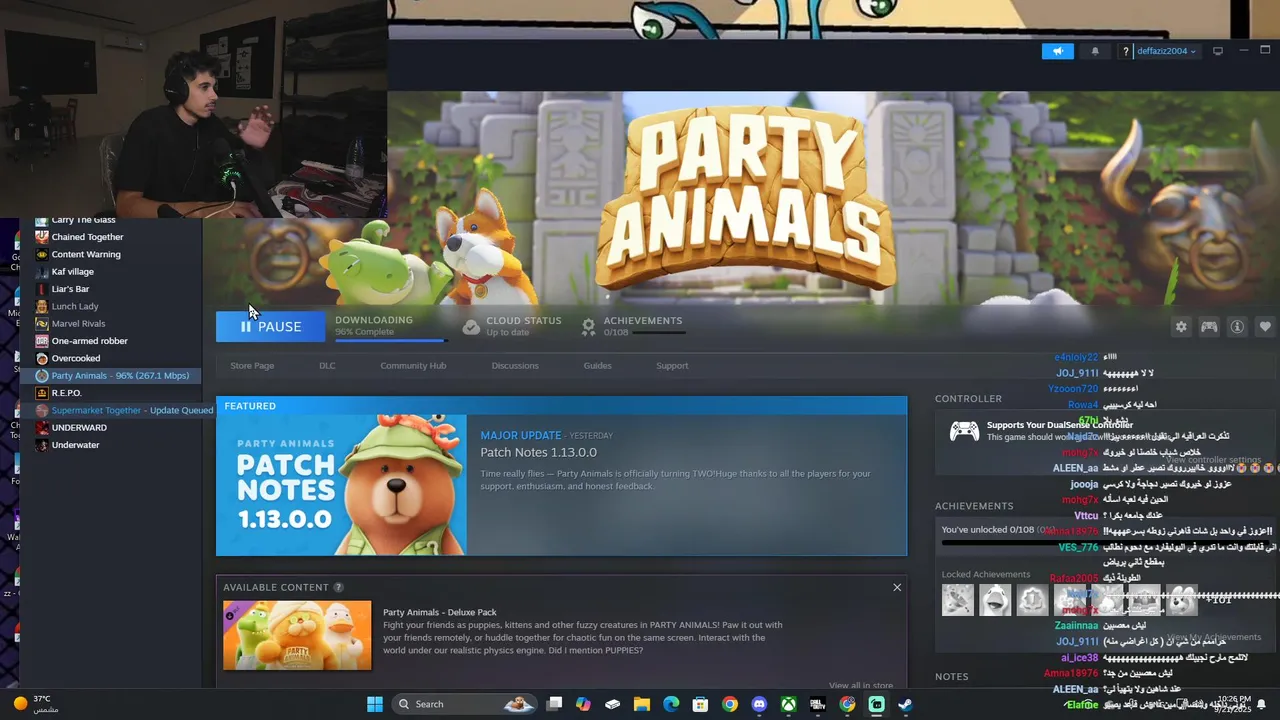Open Copilot from taskbar
Viewport: 1280px width, 720px height.
584,704
